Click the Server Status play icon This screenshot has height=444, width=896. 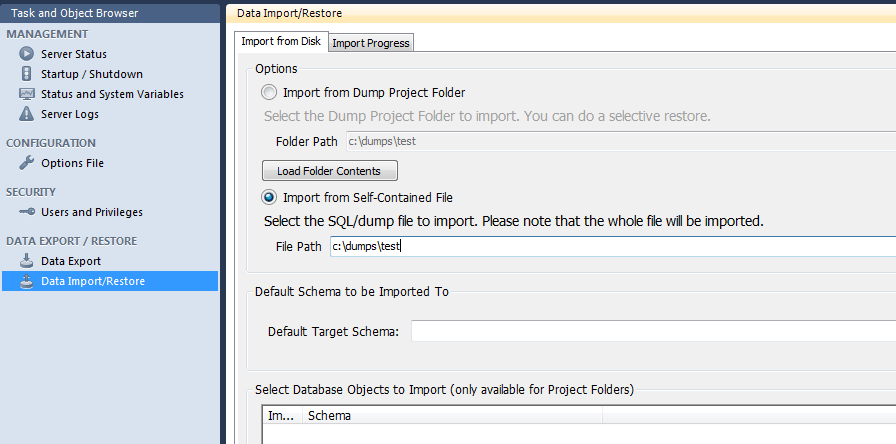pyautogui.click(x=26, y=54)
